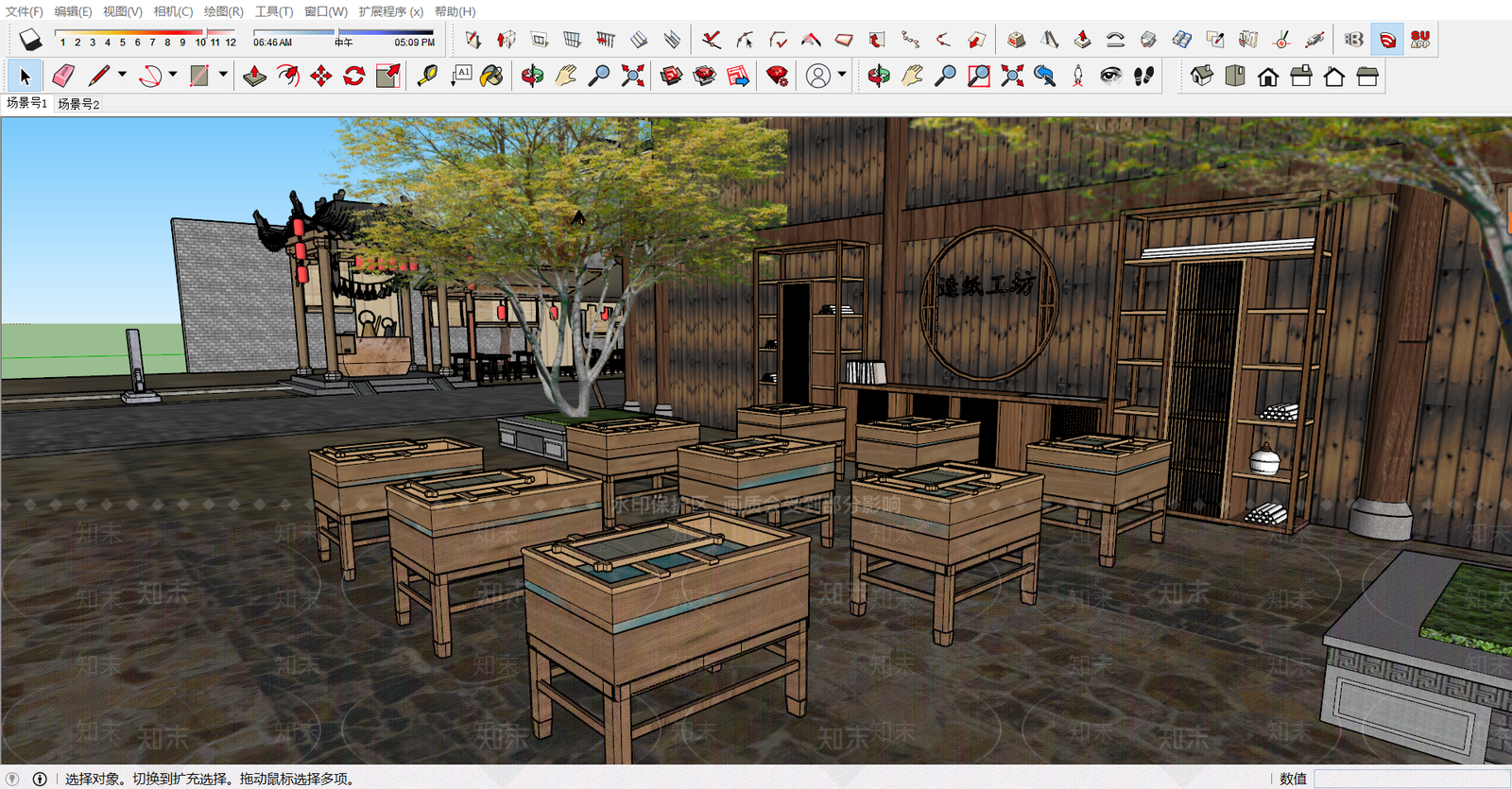
Task: Activate the Zoom Window tool
Action: tap(979, 77)
